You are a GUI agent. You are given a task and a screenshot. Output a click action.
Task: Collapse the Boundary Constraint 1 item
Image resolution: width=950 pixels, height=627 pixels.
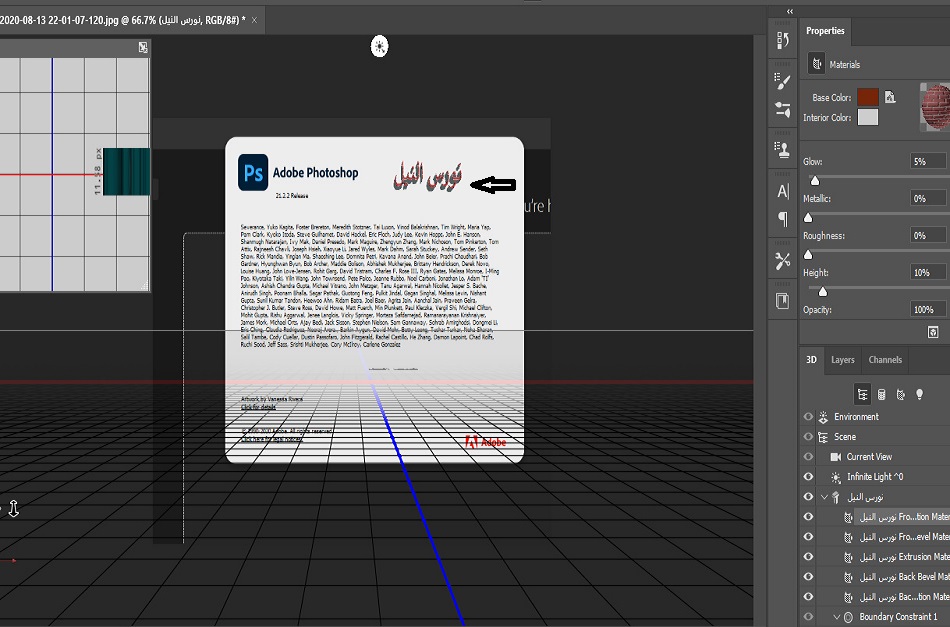(x=837, y=617)
